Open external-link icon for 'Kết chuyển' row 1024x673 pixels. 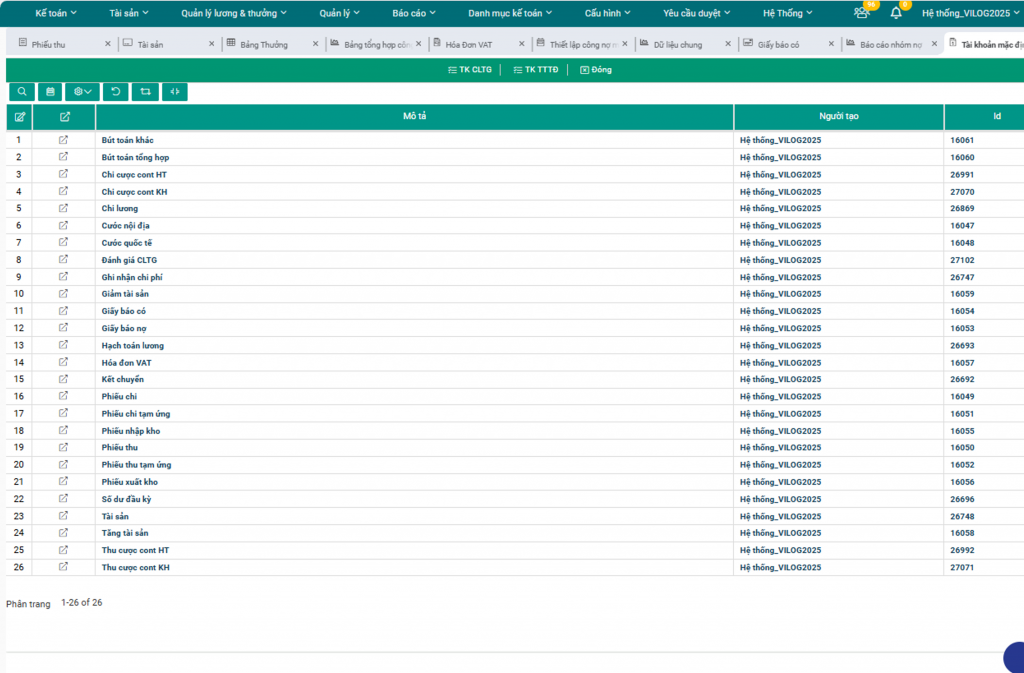(64, 379)
